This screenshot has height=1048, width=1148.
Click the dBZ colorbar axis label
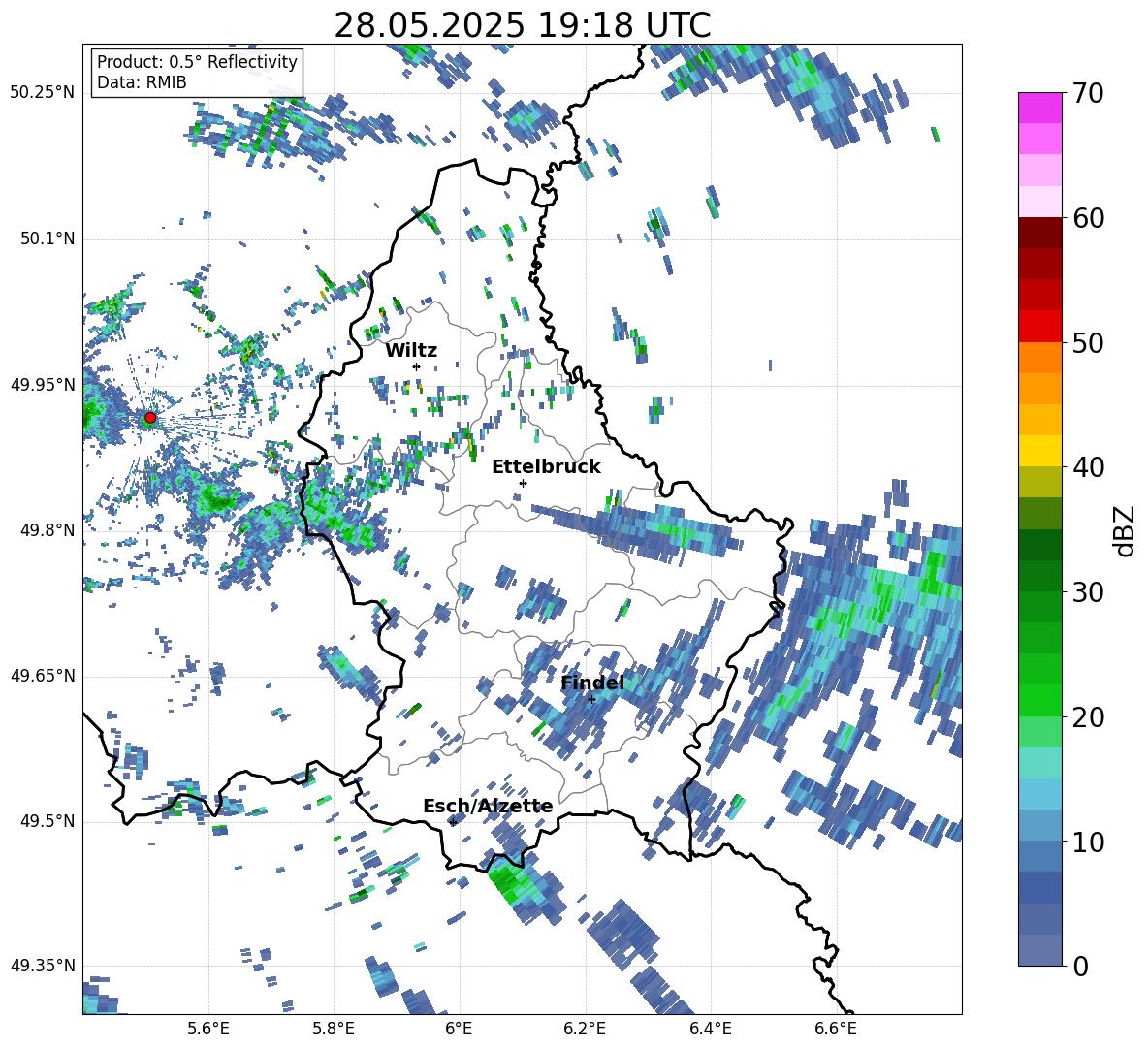coord(1126,530)
